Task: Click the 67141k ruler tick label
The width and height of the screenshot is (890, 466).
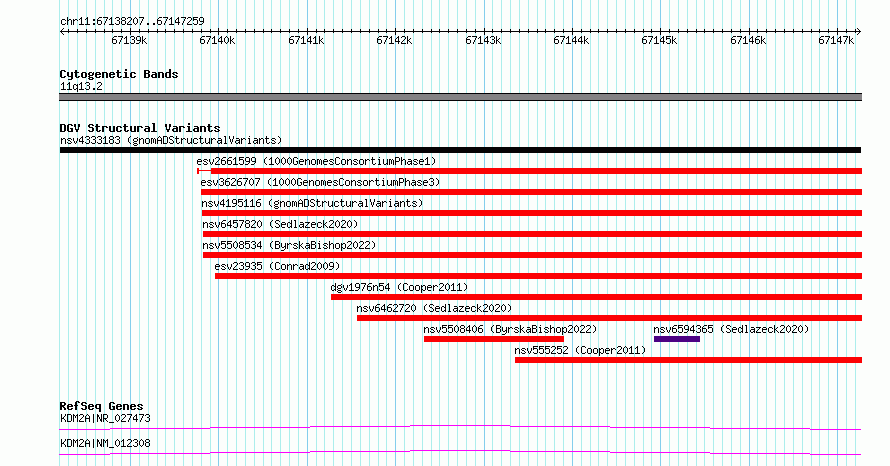Action: pyautogui.click(x=306, y=41)
